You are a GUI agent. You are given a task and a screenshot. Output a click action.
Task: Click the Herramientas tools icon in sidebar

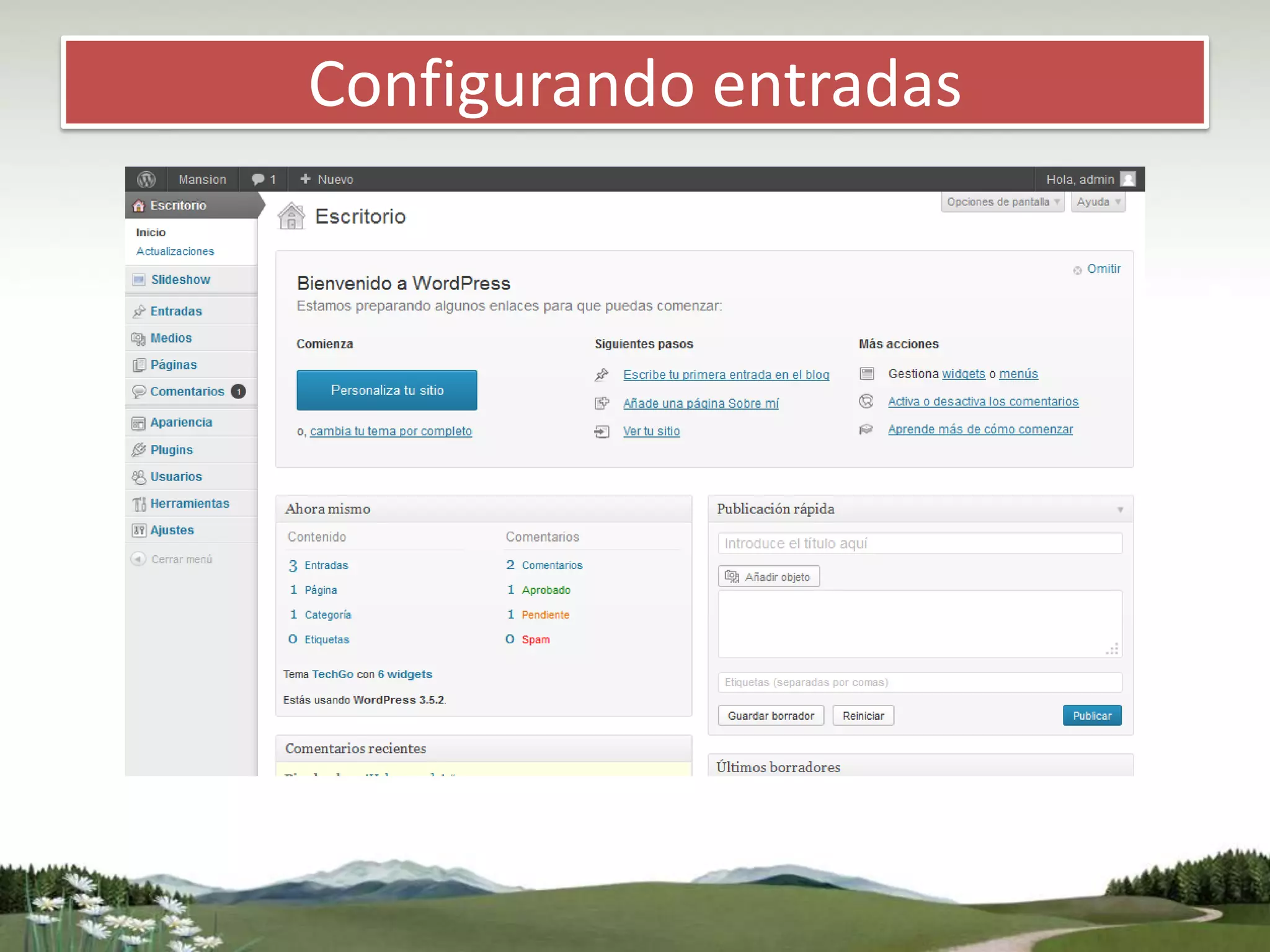(x=139, y=504)
